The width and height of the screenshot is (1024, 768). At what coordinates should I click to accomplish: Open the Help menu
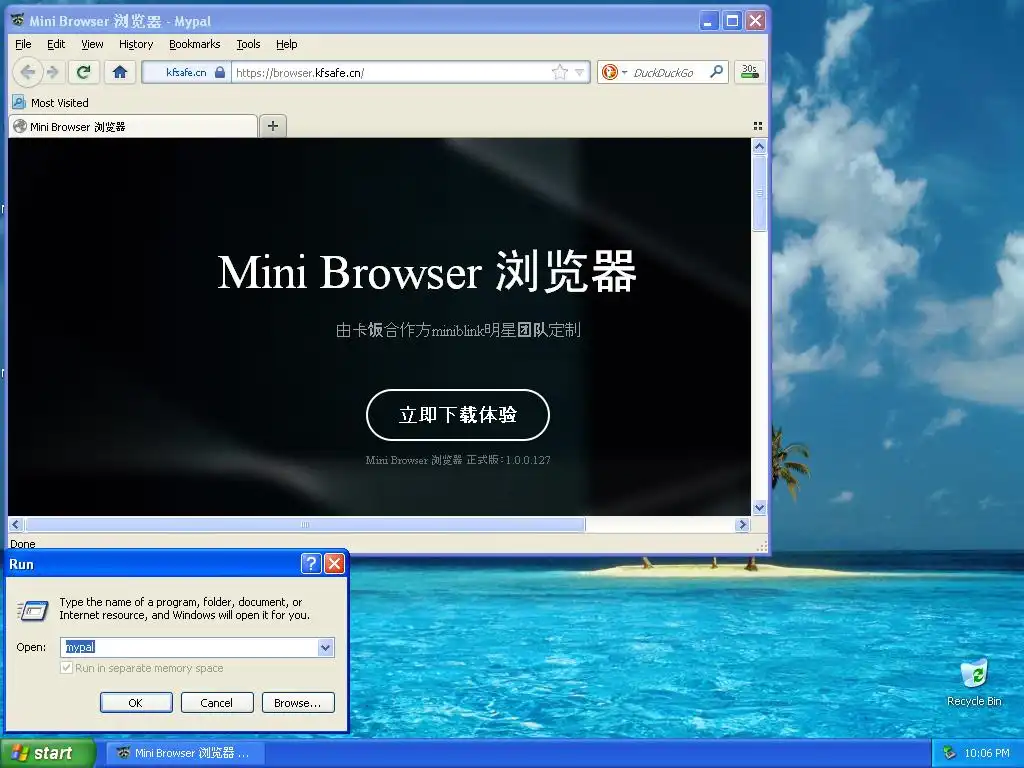[286, 44]
